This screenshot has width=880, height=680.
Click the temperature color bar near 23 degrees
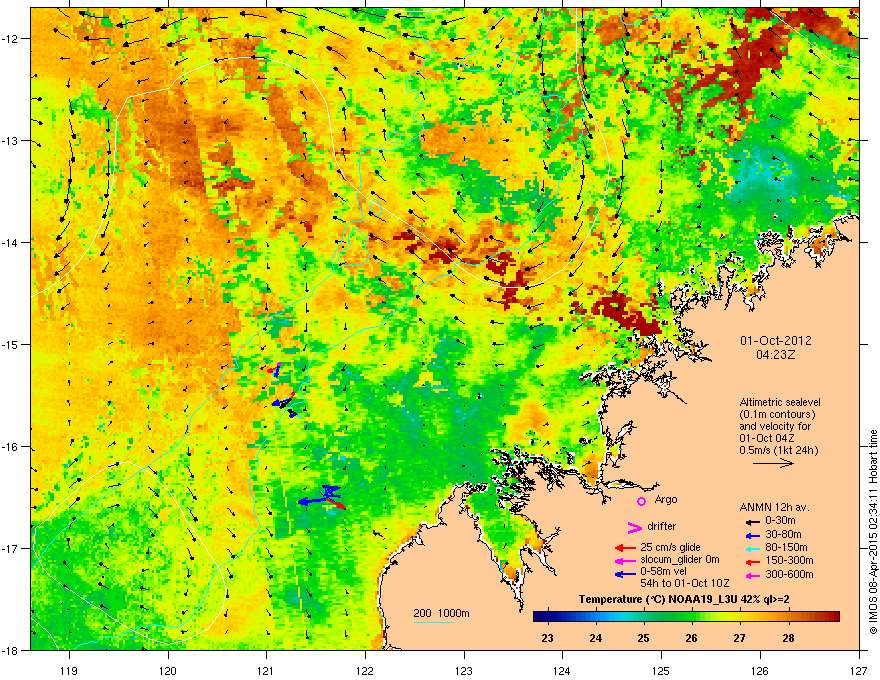547,617
